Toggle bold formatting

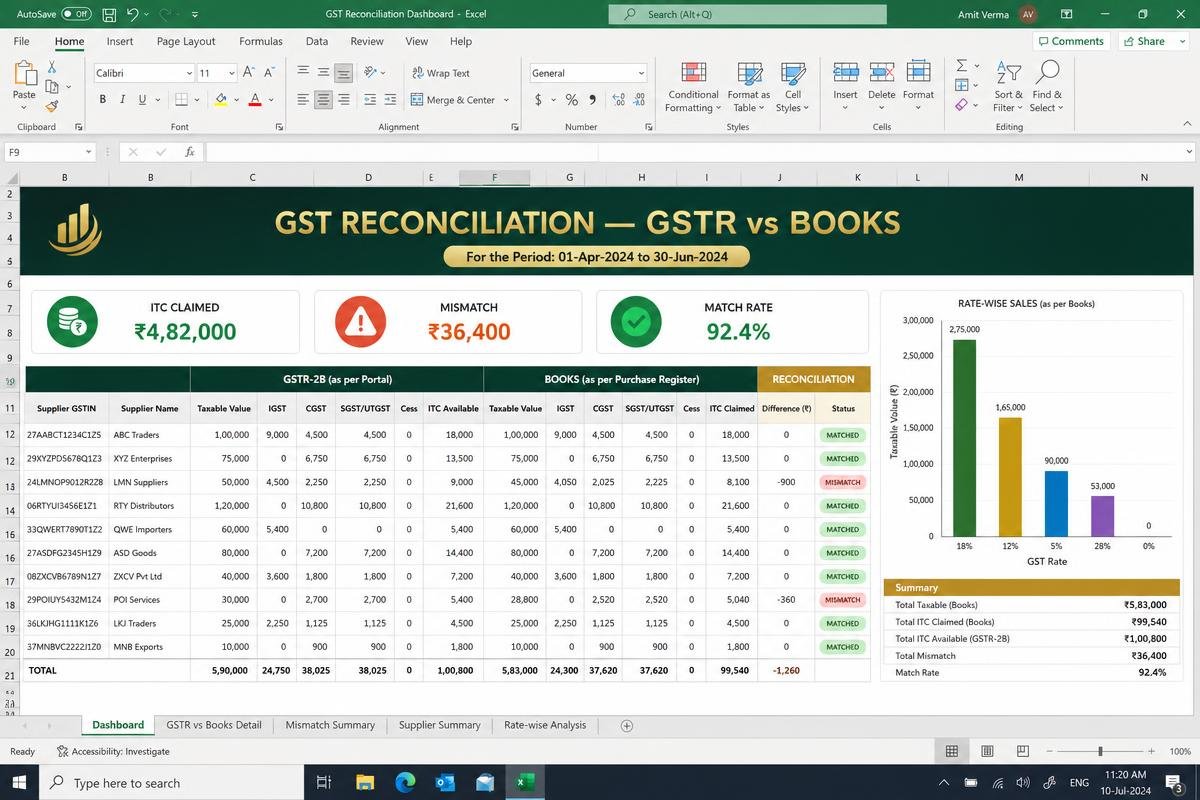click(102, 100)
